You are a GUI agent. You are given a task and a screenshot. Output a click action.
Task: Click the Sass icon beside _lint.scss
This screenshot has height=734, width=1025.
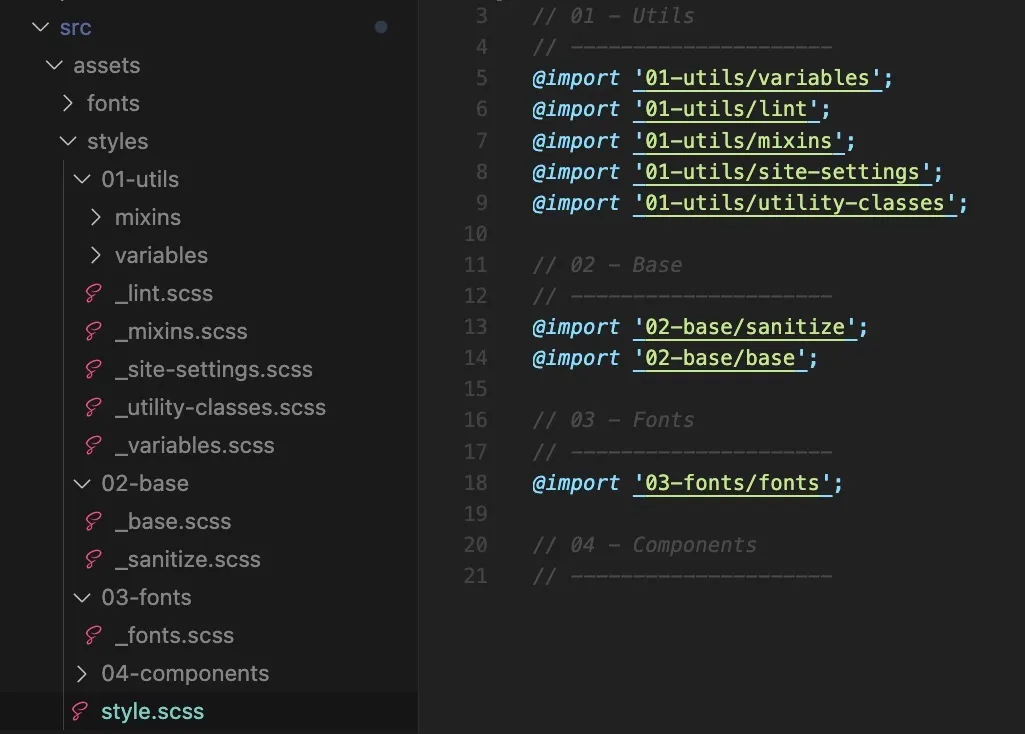pos(93,294)
